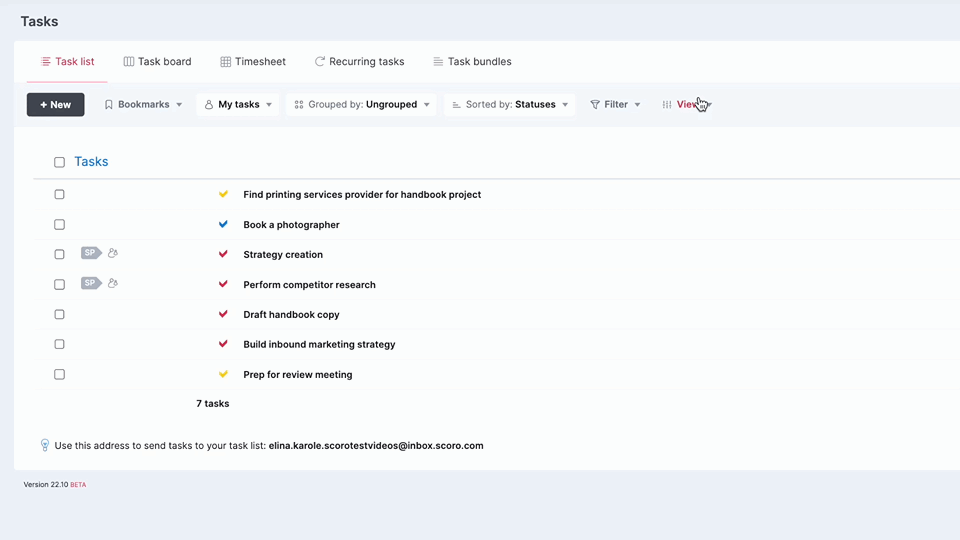Select all tasks with the header checkbox
Screen dimensions: 960x540
point(59,162)
